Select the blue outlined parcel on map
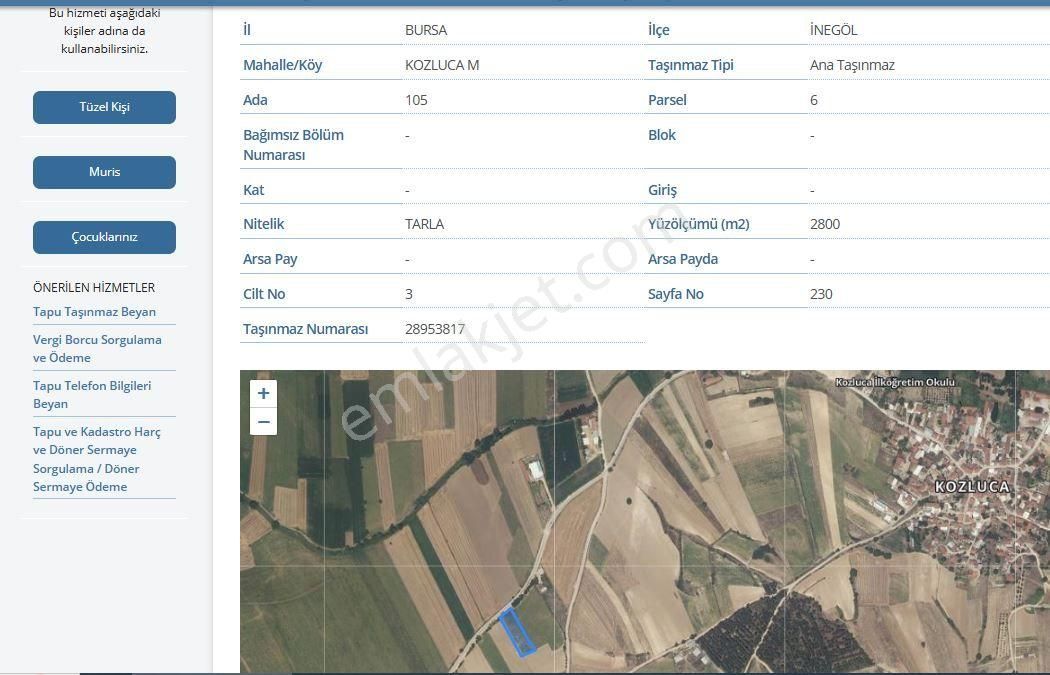The image size is (1050, 675). [517, 632]
